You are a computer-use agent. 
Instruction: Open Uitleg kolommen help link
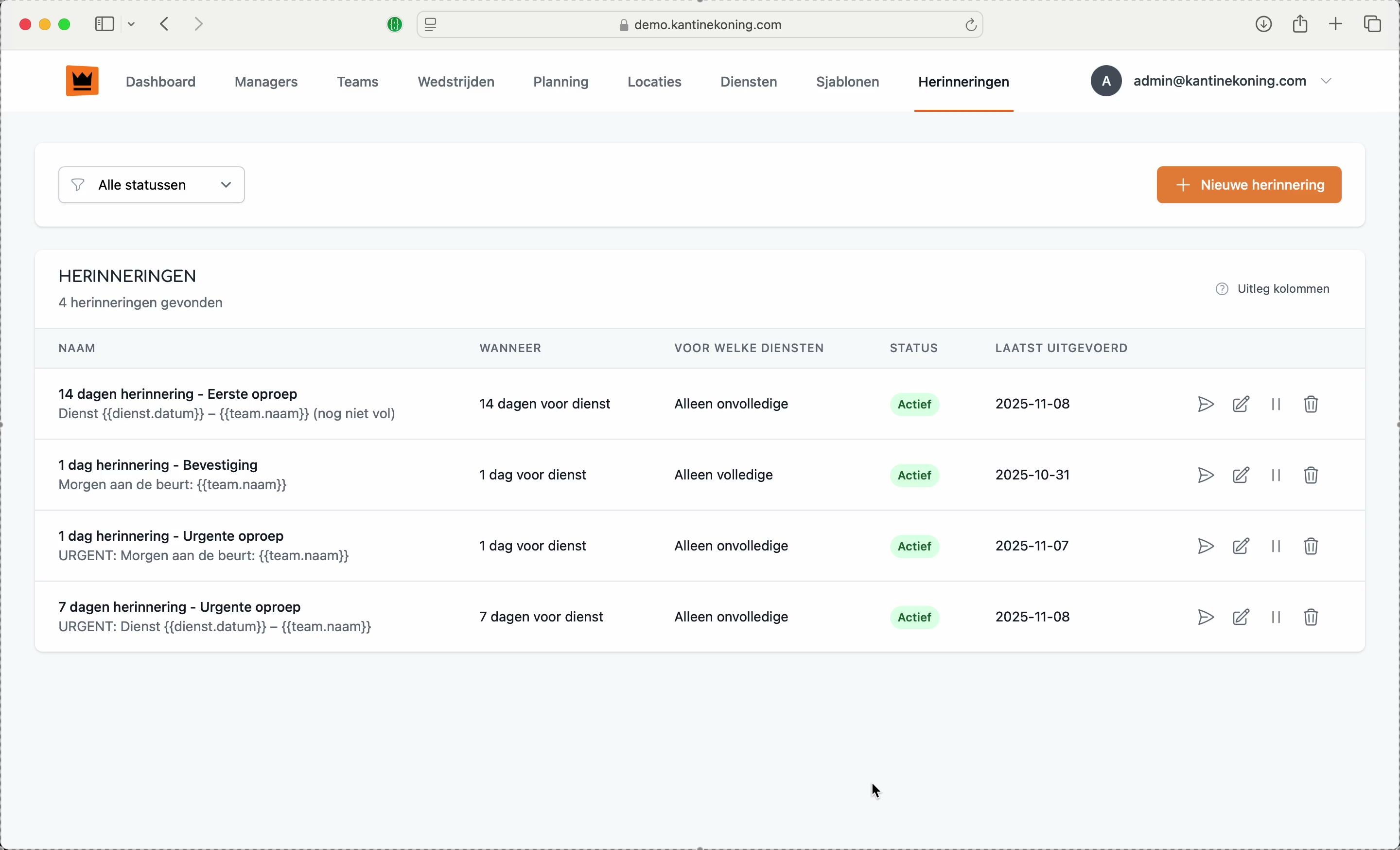tap(1272, 289)
